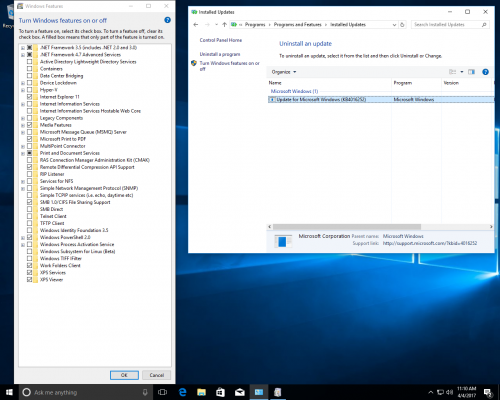Click the search magnifier icon in Installed Updates

coord(484,25)
